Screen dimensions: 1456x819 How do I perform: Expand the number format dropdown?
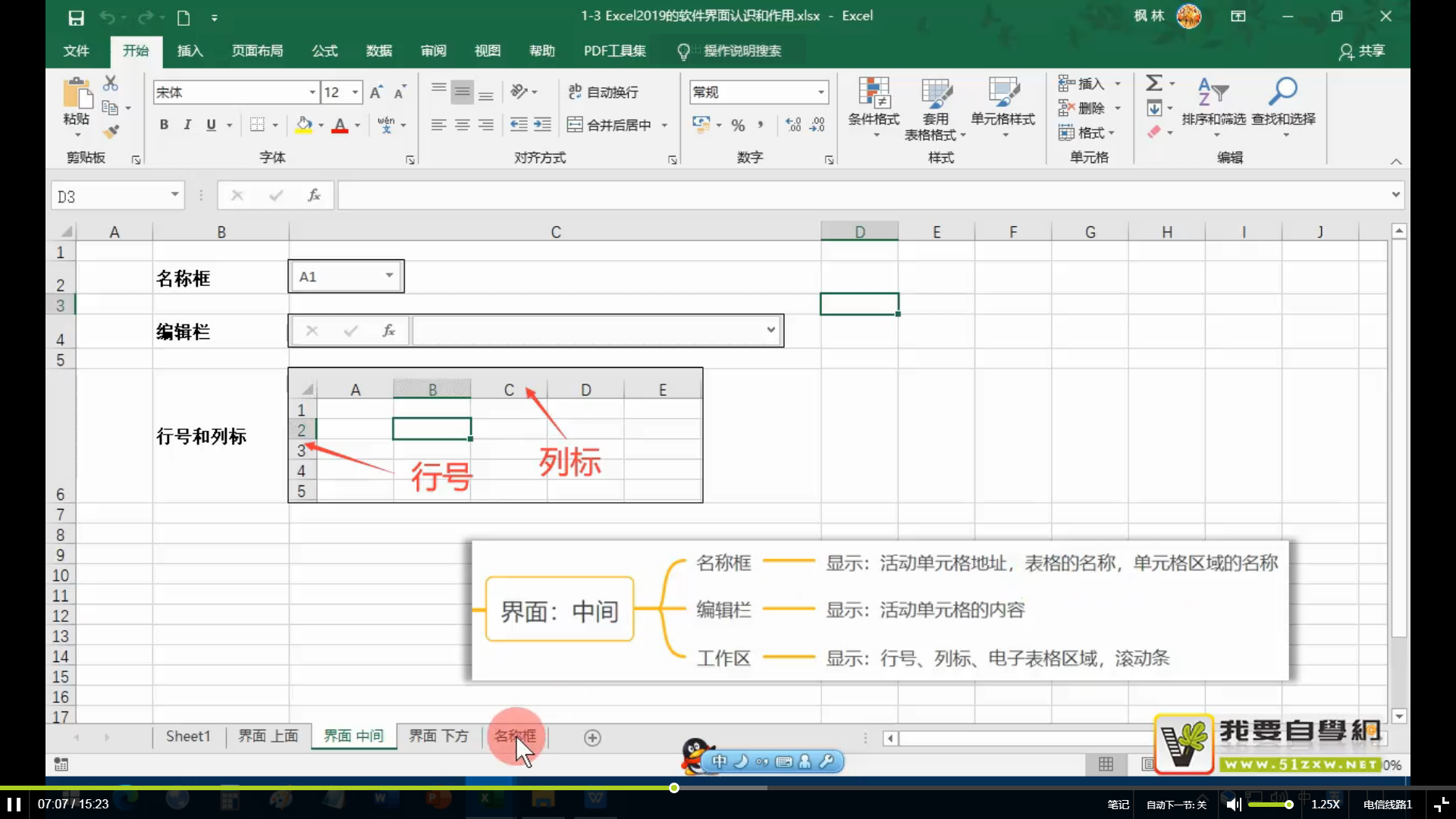point(821,92)
